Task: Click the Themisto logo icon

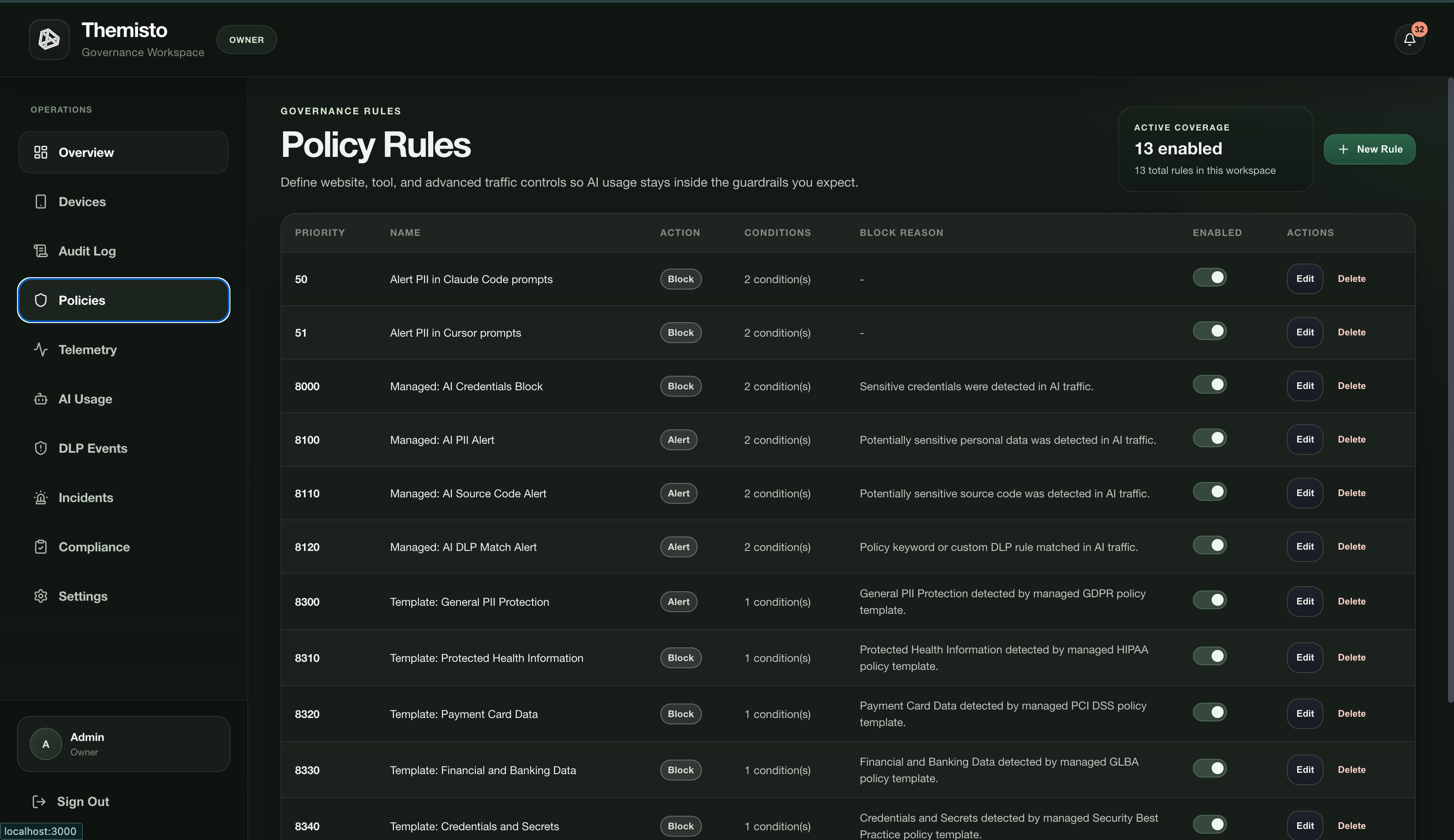Action: pos(49,39)
